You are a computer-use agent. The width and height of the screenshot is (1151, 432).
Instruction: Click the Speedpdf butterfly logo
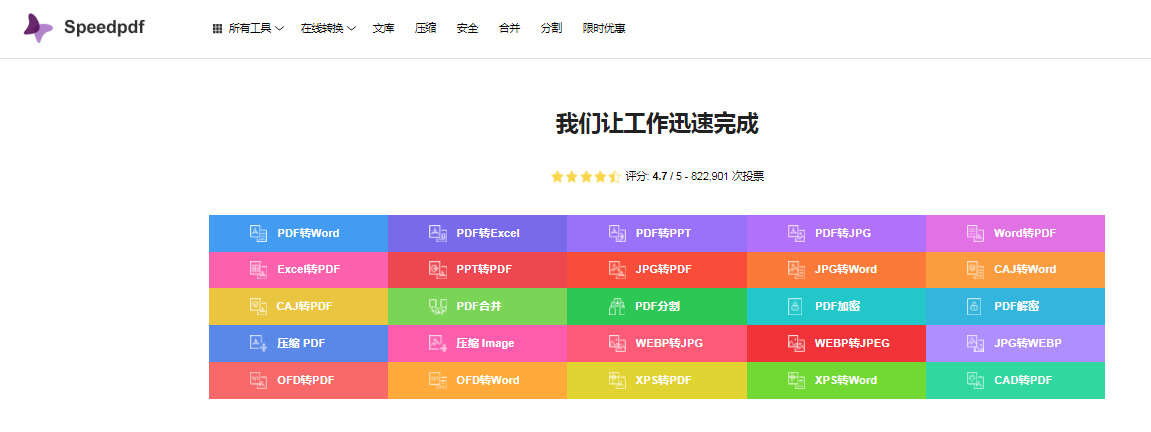[37, 28]
